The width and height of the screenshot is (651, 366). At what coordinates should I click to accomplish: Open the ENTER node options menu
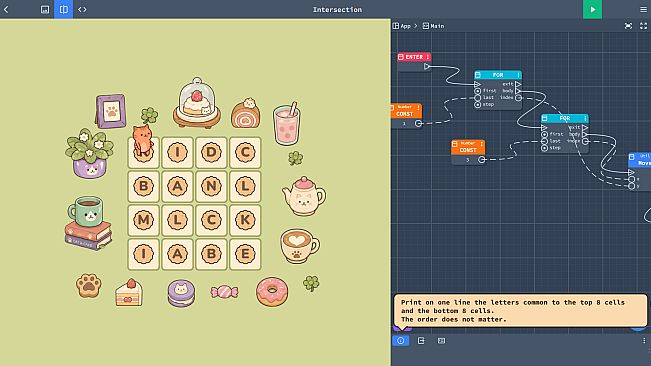tap(428, 57)
